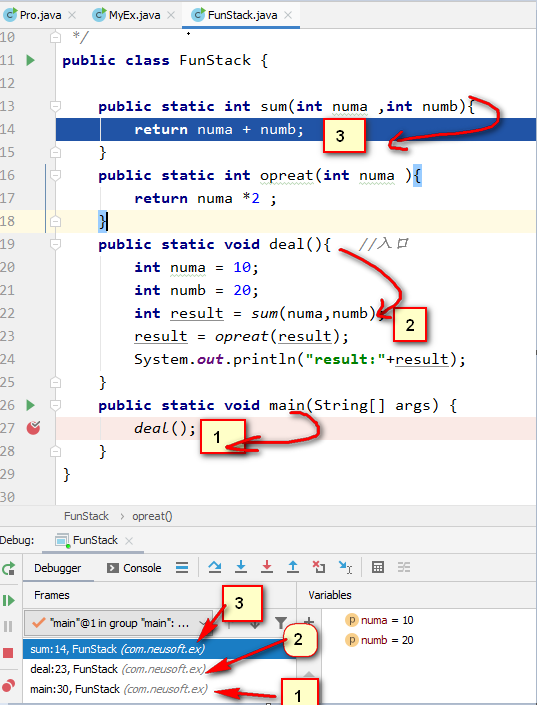This screenshot has height=705, width=537.
Task: Toggle the breakpoint on line 27
Action: [33, 428]
